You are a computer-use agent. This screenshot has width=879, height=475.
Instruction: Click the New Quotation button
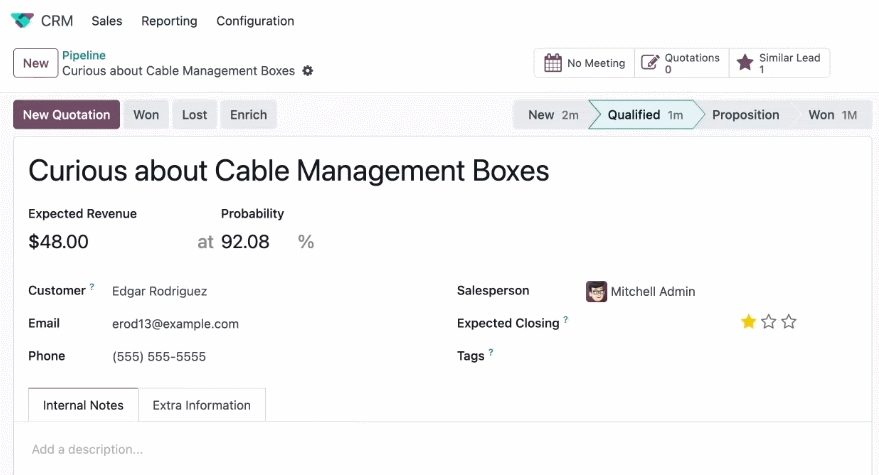pos(67,114)
